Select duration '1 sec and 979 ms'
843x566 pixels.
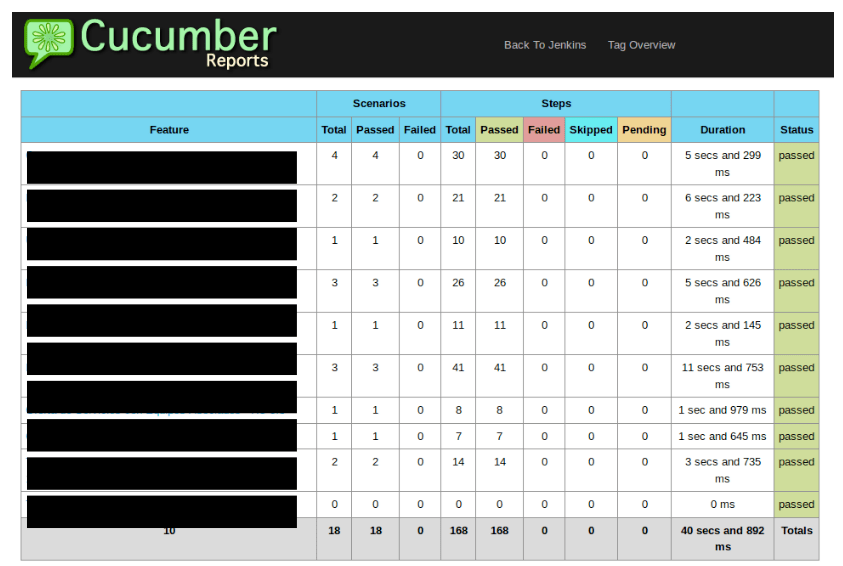(723, 410)
